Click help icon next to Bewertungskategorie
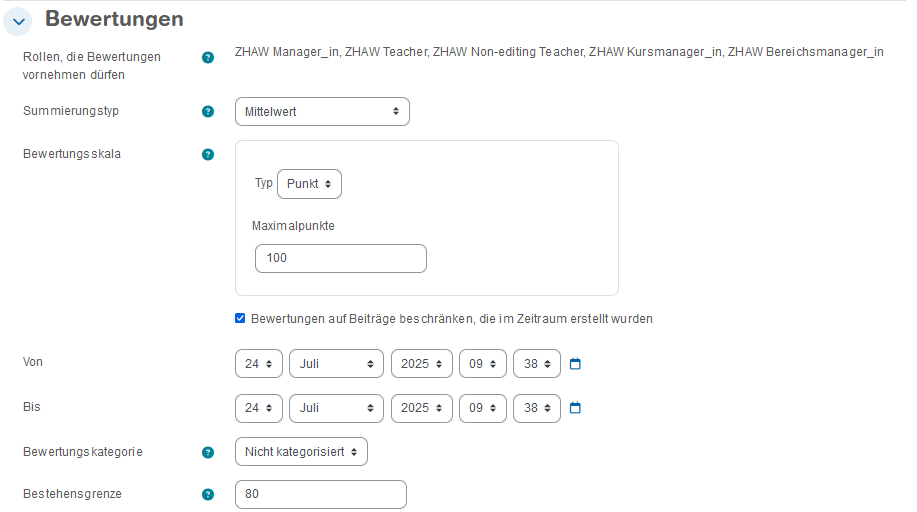The image size is (917, 512). tap(208, 452)
